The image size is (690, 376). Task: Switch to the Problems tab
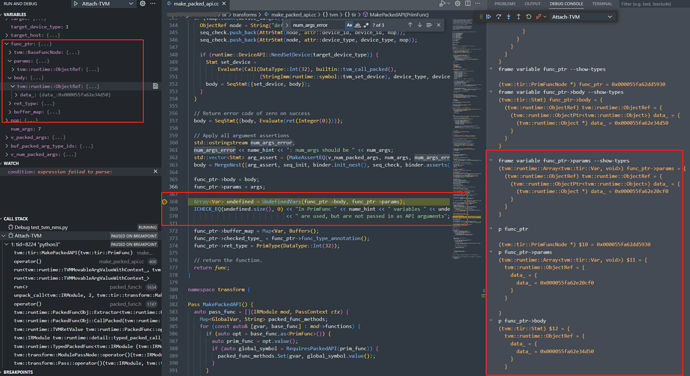point(505,4)
